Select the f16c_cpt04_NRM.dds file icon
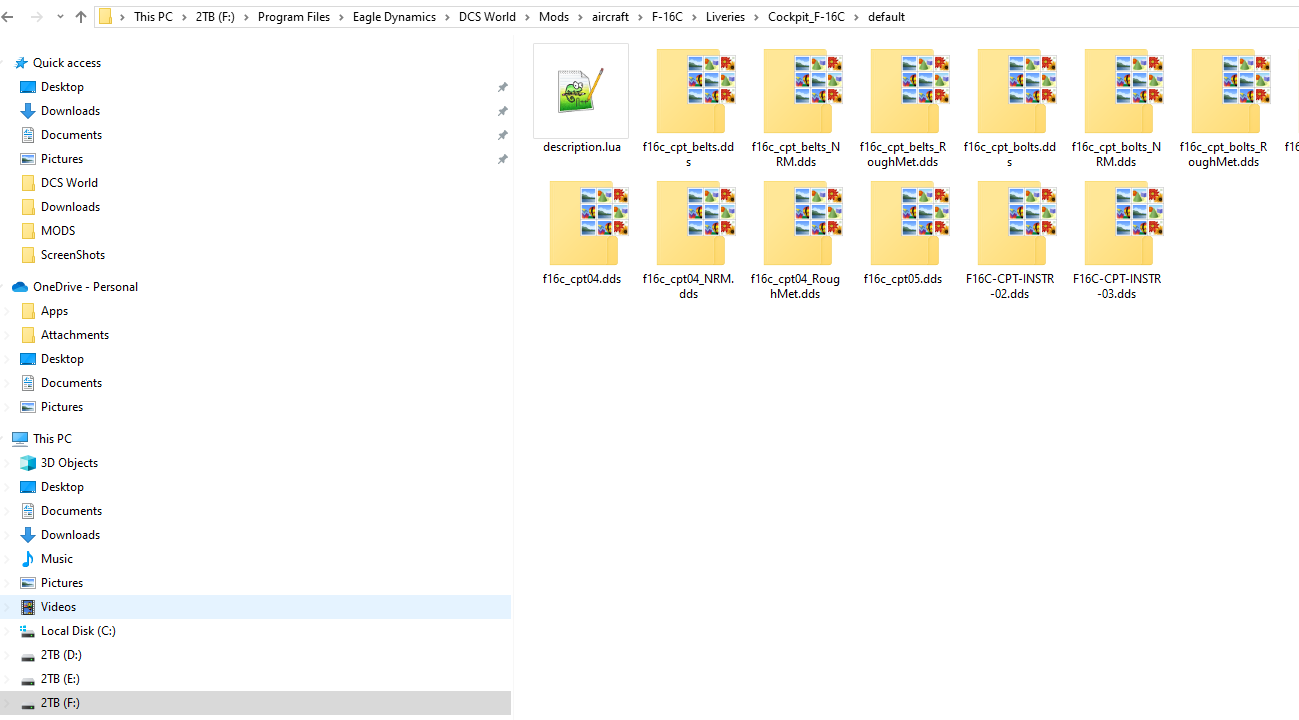The height and width of the screenshot is (720, 1299). point(695,223)
